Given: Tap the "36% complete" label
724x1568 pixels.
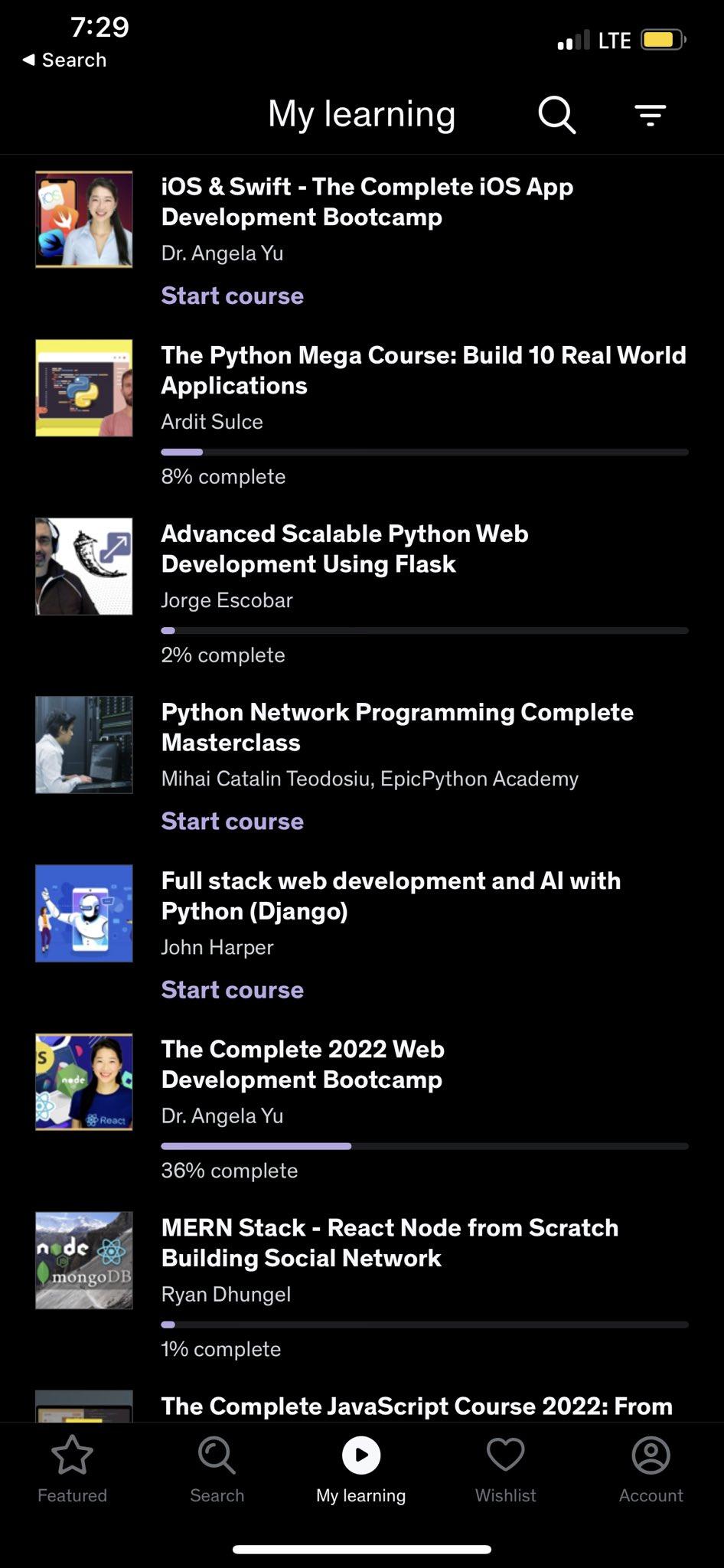Looking at the screenshot, I should coord(230,1170).
